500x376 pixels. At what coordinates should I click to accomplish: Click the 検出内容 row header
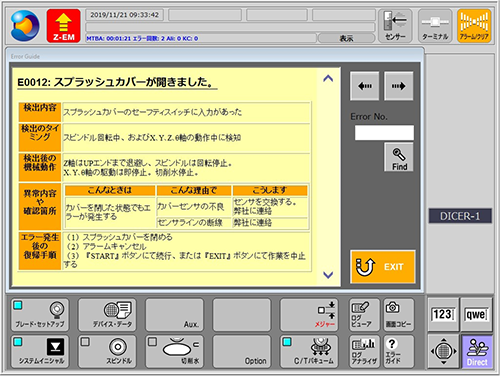pos(40,112)
